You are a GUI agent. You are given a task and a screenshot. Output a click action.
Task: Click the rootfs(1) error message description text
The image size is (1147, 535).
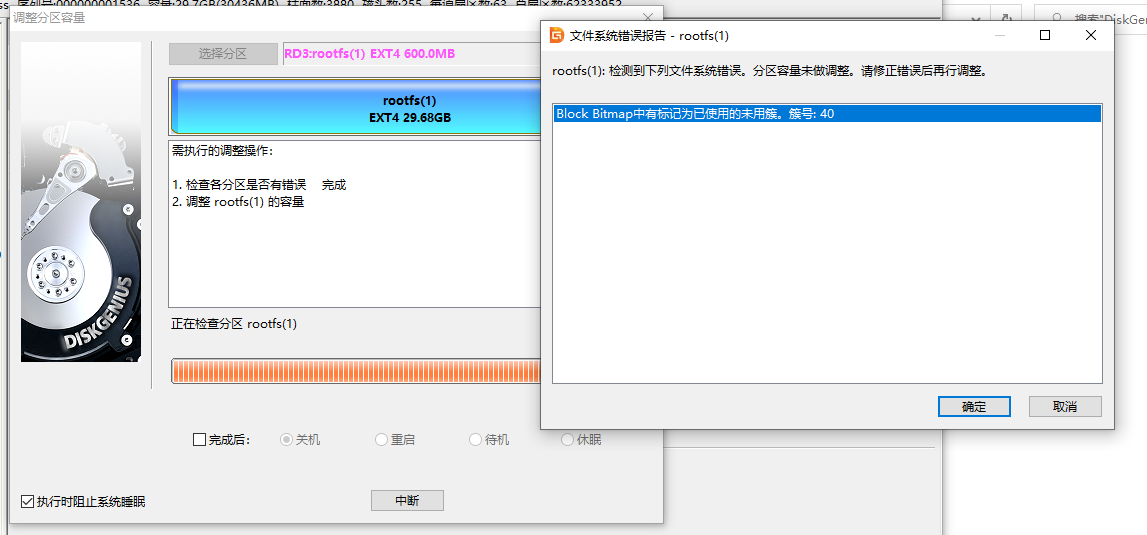point(770,72)
